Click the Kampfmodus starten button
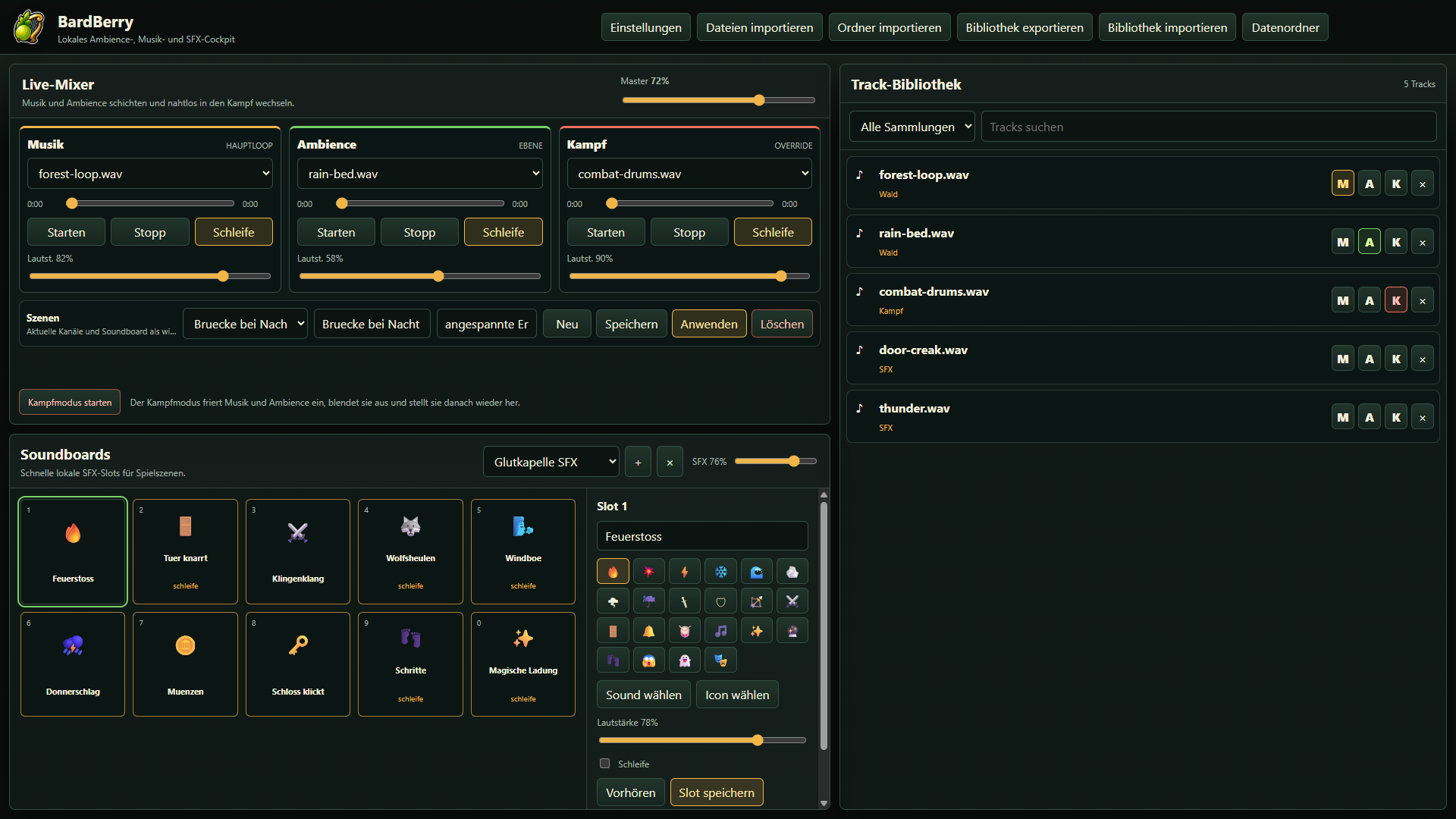 (70, 402)
